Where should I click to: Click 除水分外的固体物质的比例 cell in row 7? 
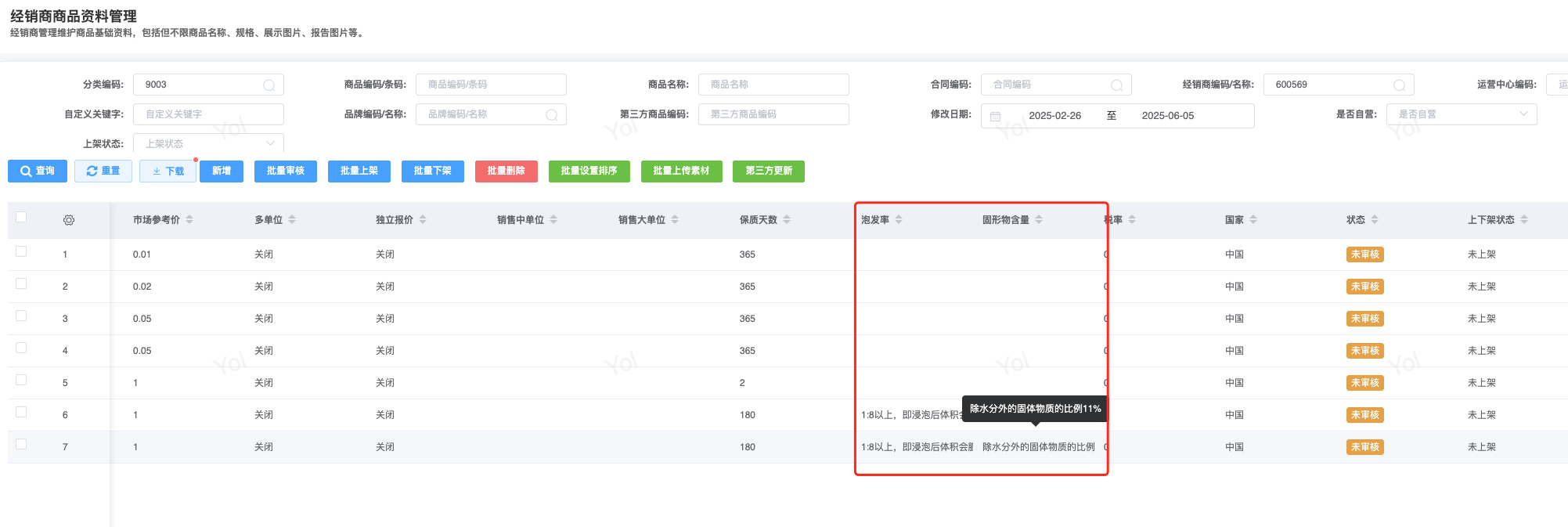(1039, 447)
